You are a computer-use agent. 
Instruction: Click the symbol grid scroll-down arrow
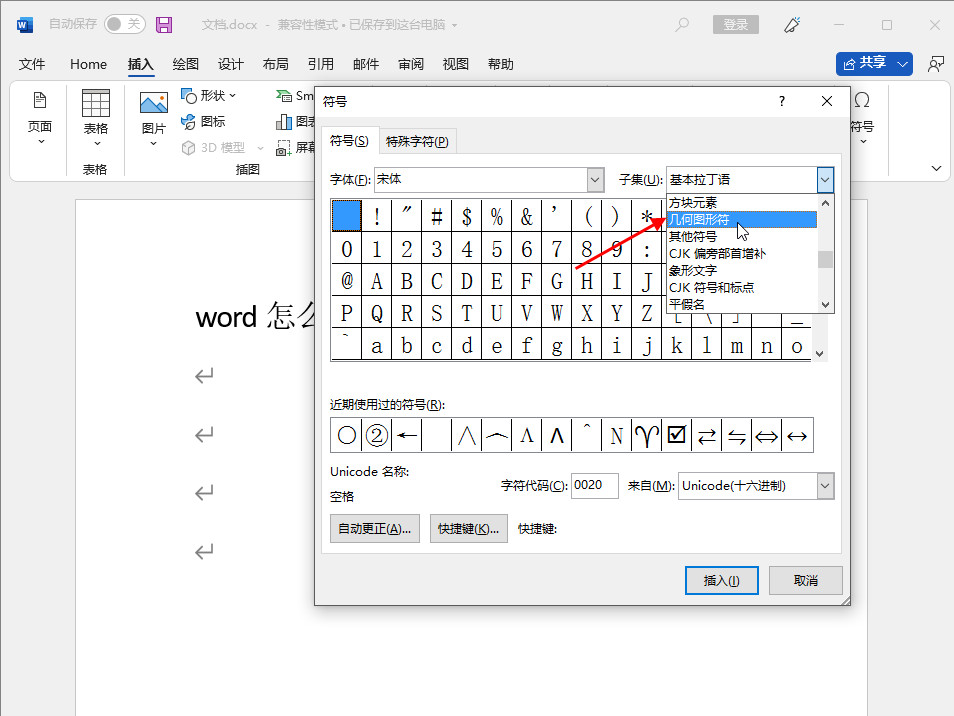[x=820, y=353]
